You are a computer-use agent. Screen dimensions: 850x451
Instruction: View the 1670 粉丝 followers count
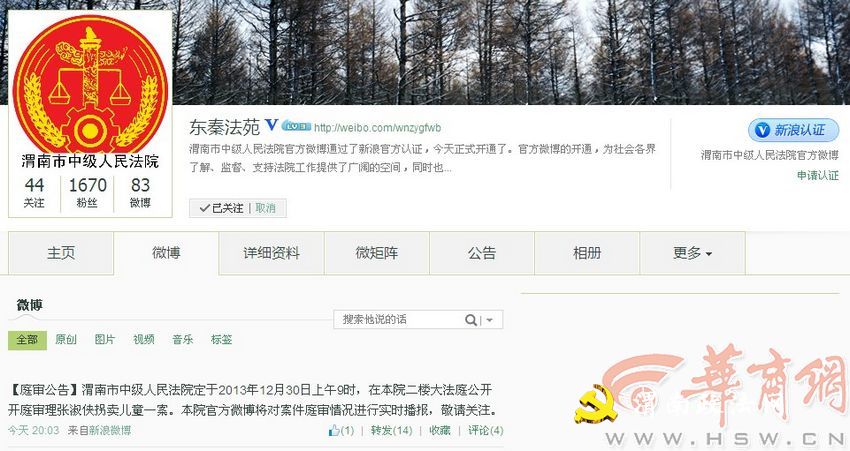pyautogui.click(x=87, y=192)
